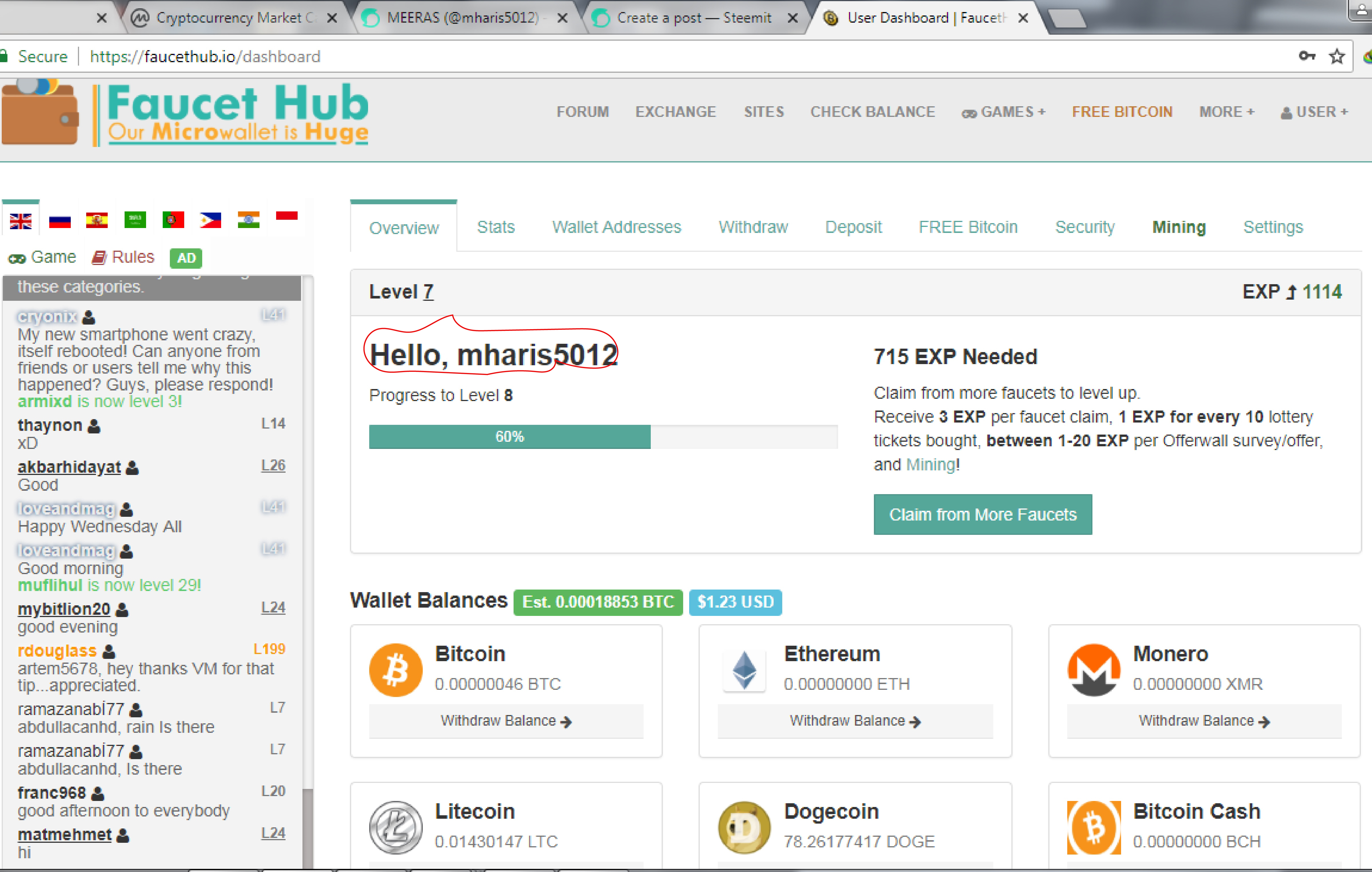
Task: Expand the GAMES + menu
Action: coord(1003,112)
